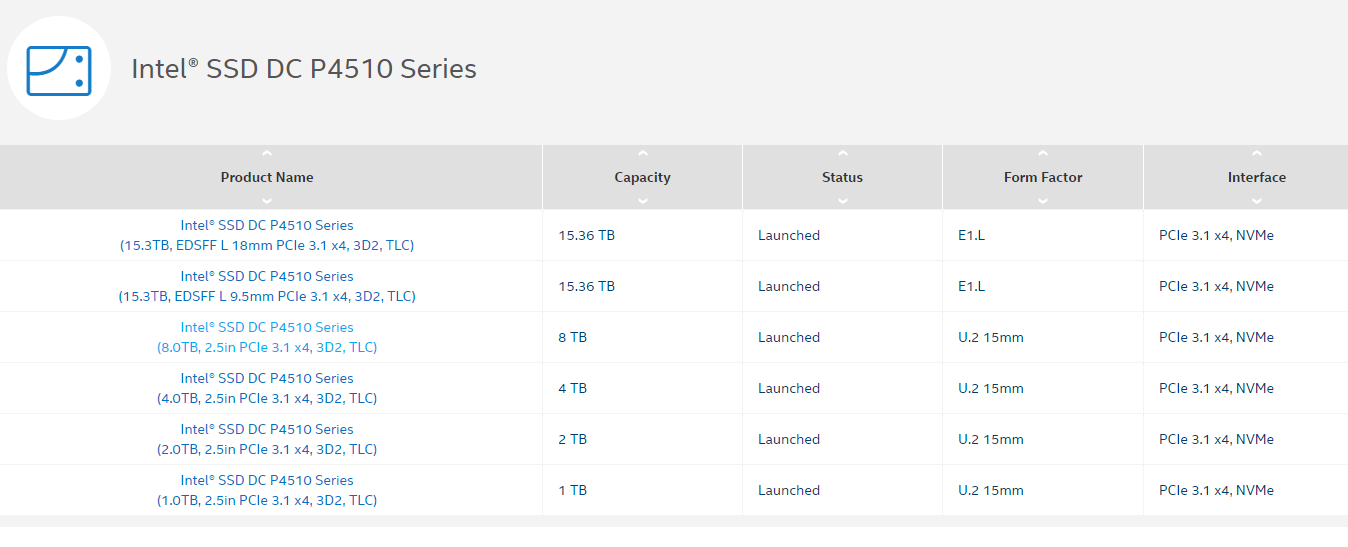Image resolution: width=1348 pixels, height=547 pixels.
Task: Sort Form Factor column descending arrow
Action: 1043,200
